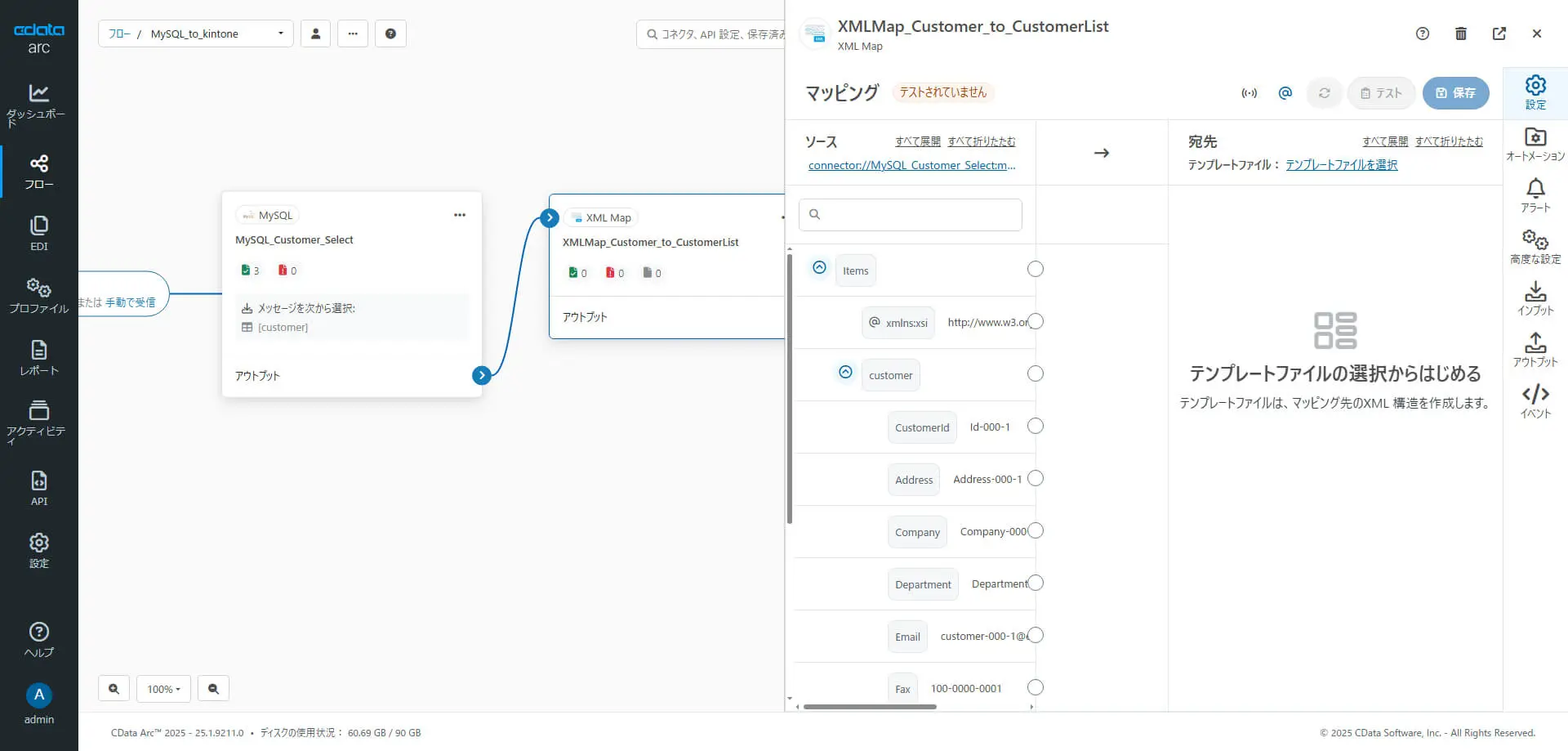The height and width of the screenshot is (751, 1568).
Task: Click the select template file link
Action: [1341, 165]
